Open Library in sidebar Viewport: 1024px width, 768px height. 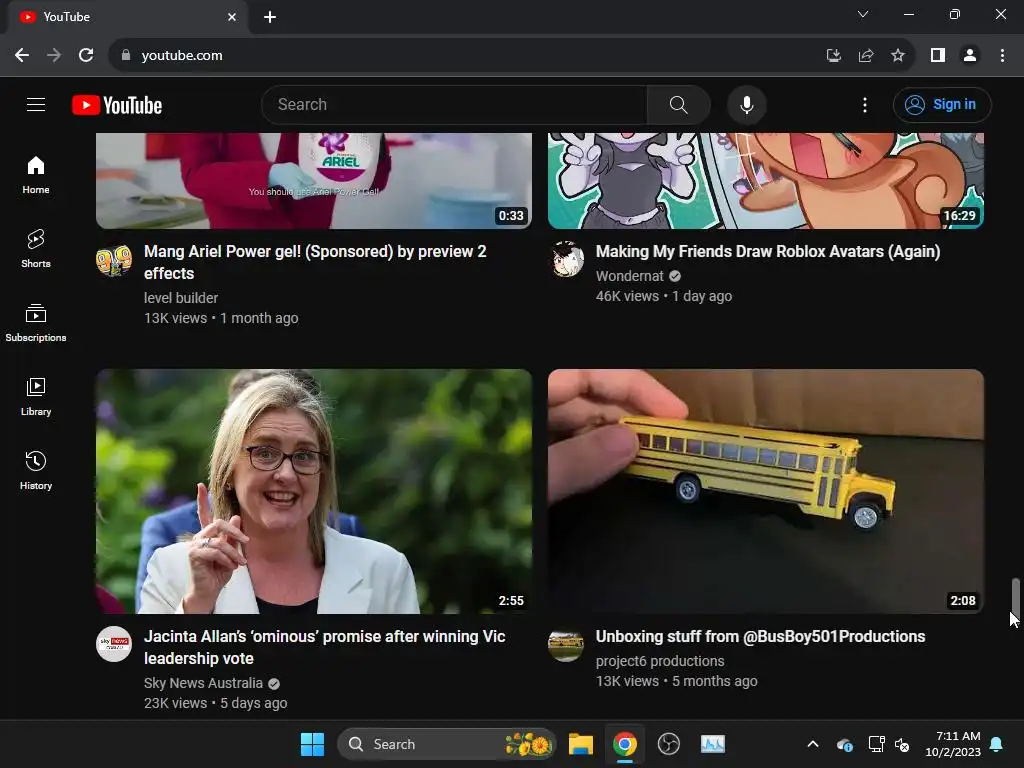[x=36, y=396]
